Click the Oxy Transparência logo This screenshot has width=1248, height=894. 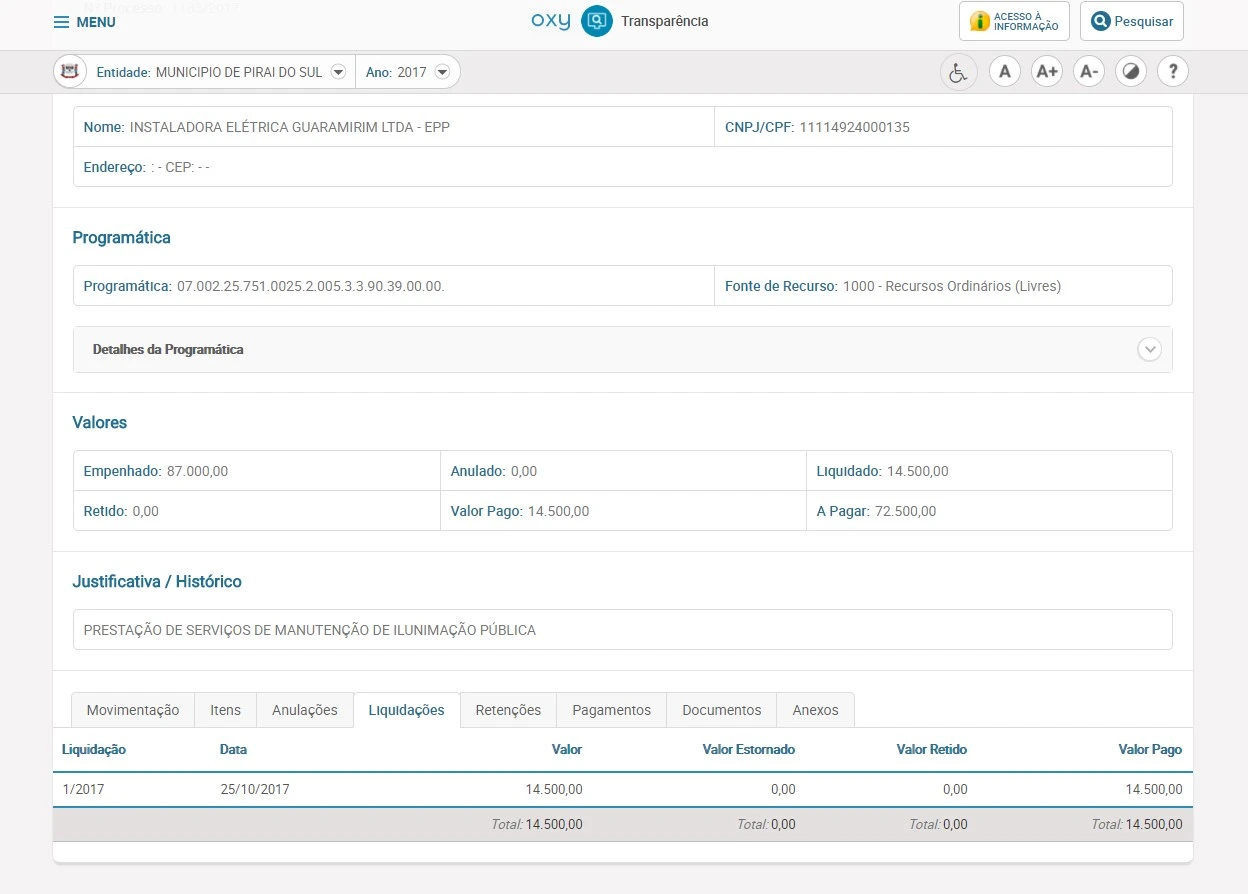(619, 21)
